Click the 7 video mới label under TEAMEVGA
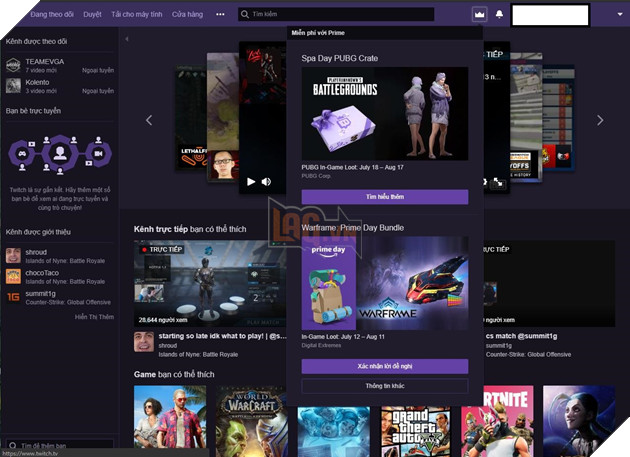 click(x=41, y=70)
